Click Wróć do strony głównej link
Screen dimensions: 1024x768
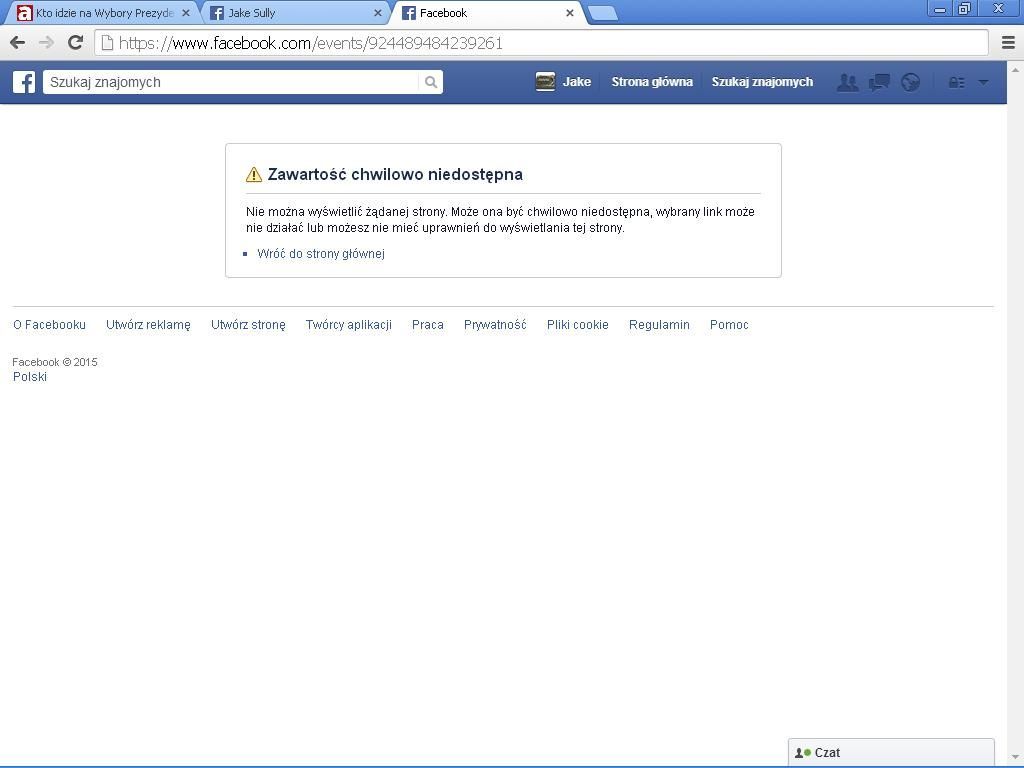click(321, 253)
